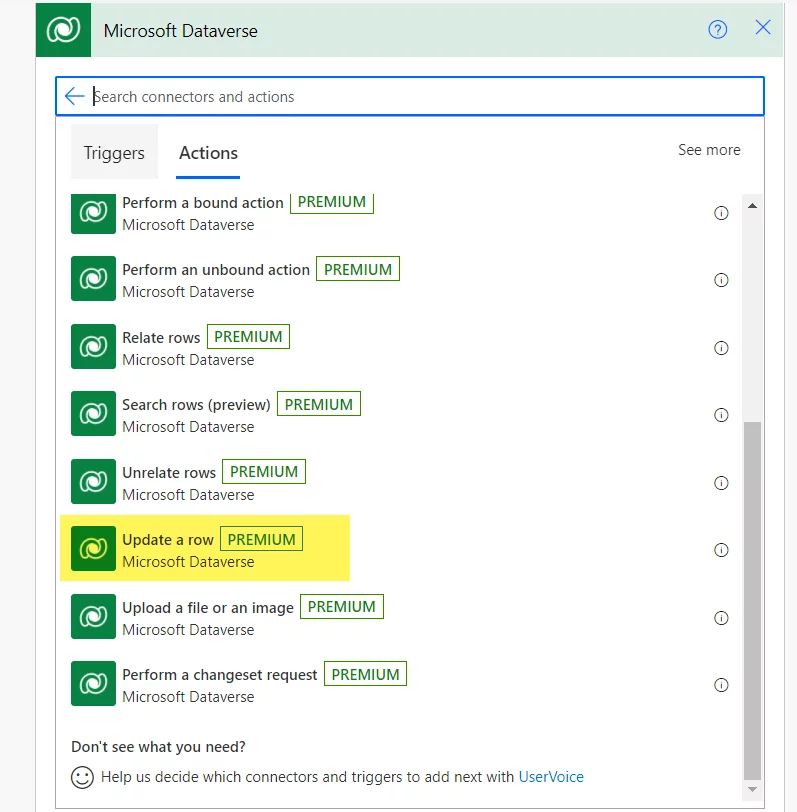The image size is (797, 812).
Task: Select the Relate rows action label
Action: coord(161,338)
